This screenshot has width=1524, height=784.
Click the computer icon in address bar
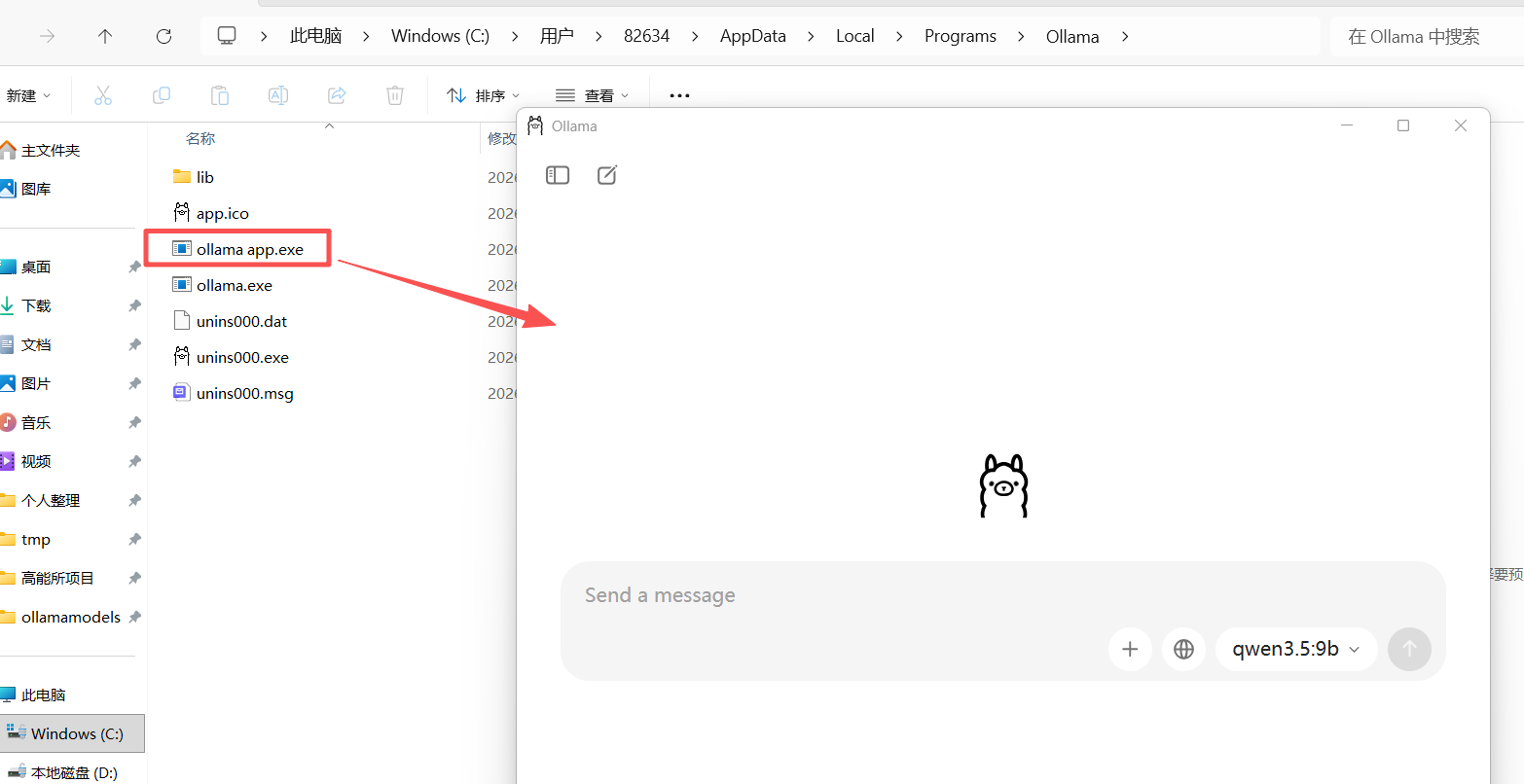tap(227, 36)
